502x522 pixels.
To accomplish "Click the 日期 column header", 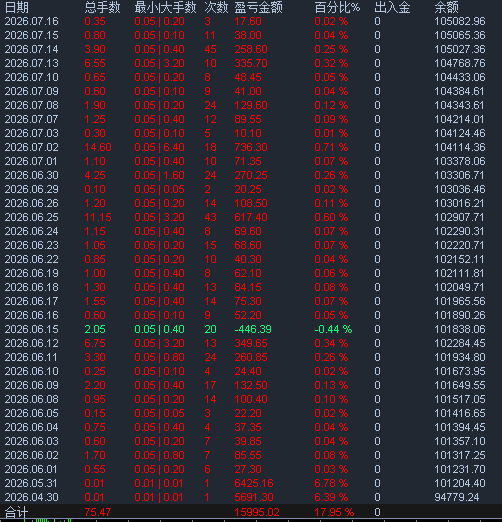I will point(17,7).
